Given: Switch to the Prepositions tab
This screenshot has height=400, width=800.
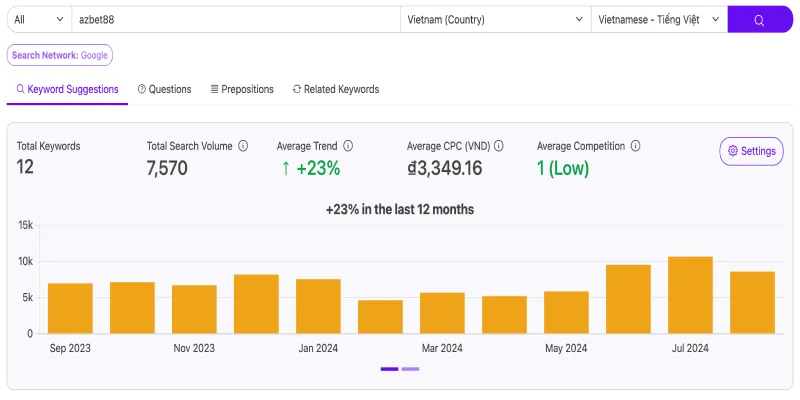Looking at the screenshot, I should click(242, 89).
